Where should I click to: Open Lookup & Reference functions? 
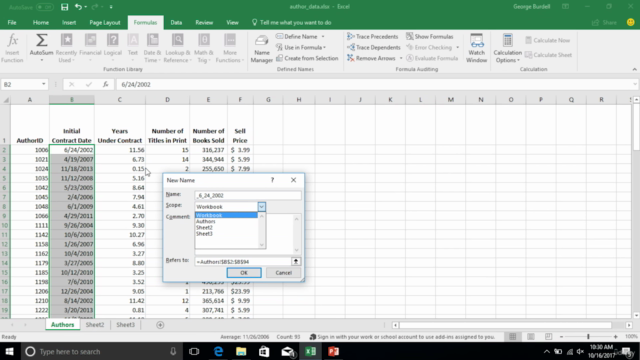[x=177, y=48]
